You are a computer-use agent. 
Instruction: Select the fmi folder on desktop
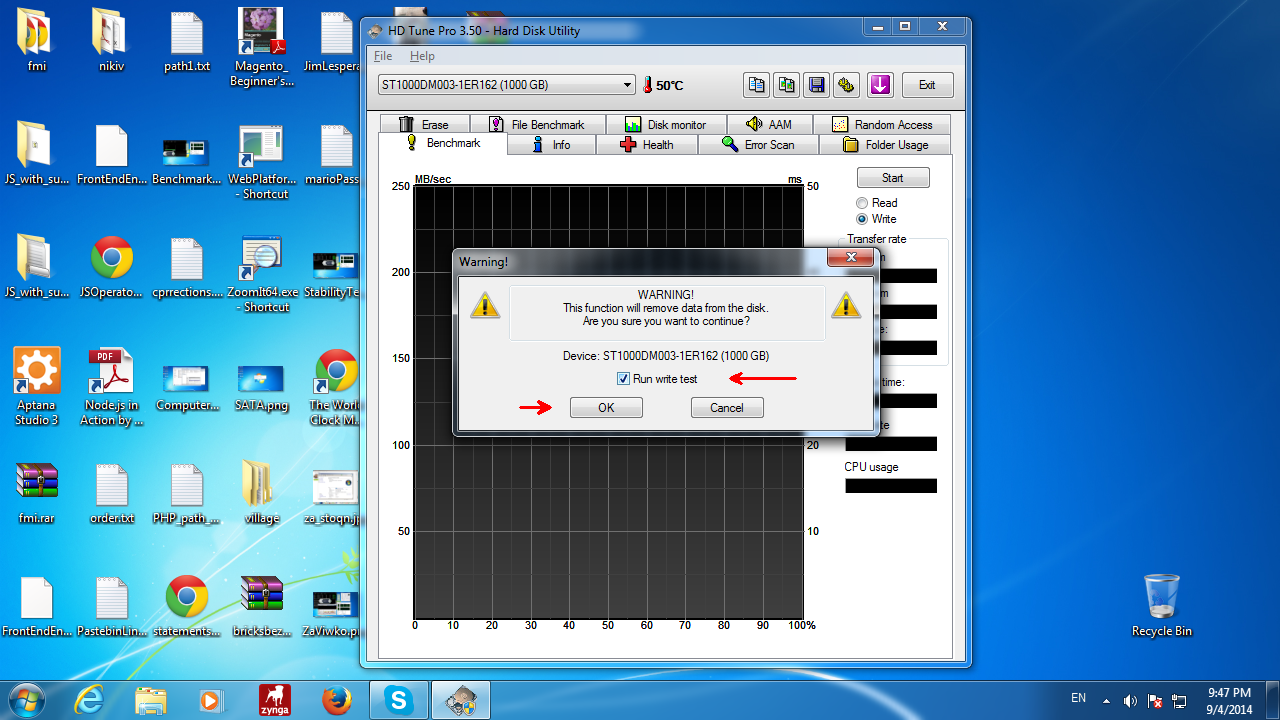pos(37,42)
